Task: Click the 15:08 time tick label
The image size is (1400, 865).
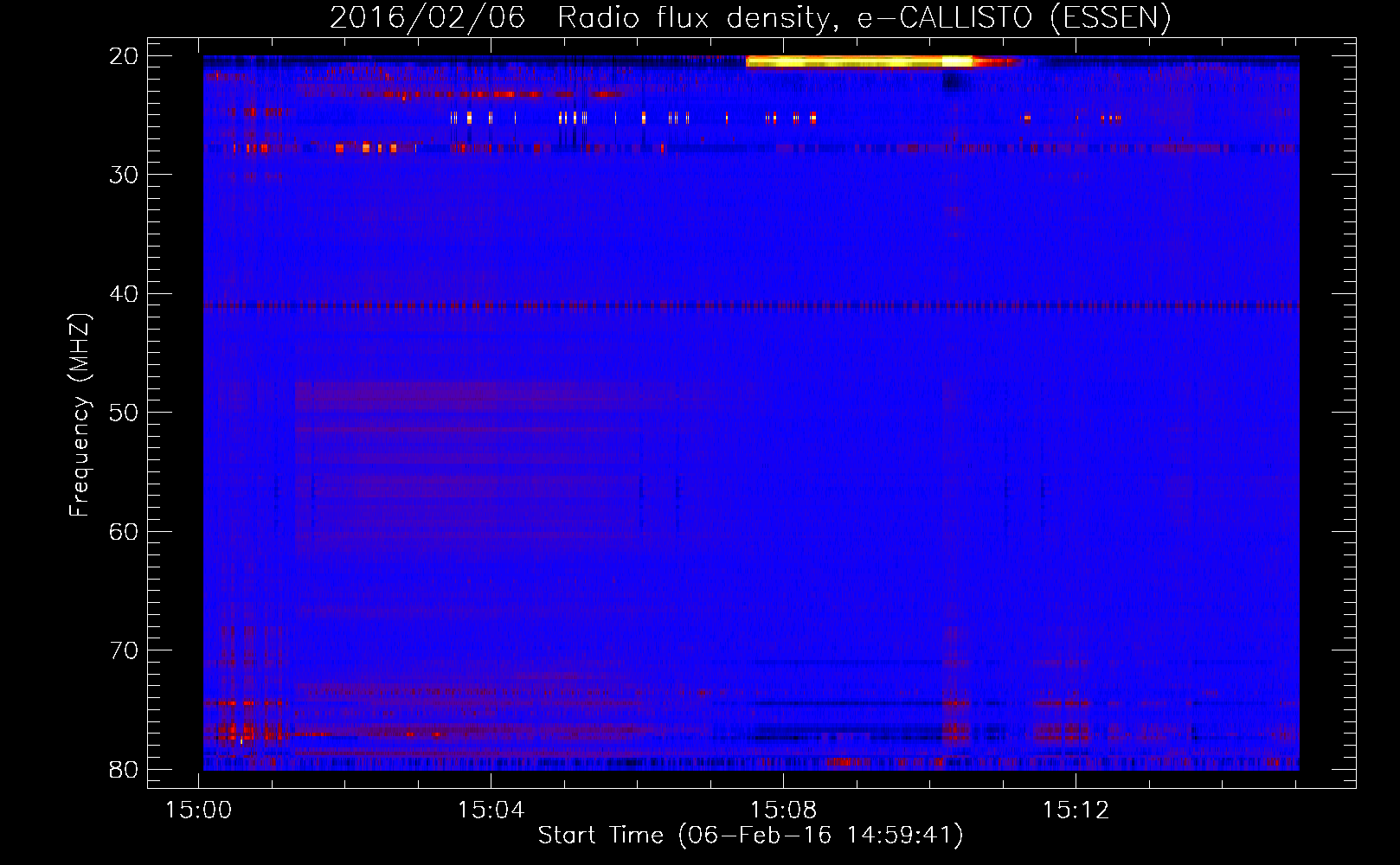Action: [x=783, y=811]
